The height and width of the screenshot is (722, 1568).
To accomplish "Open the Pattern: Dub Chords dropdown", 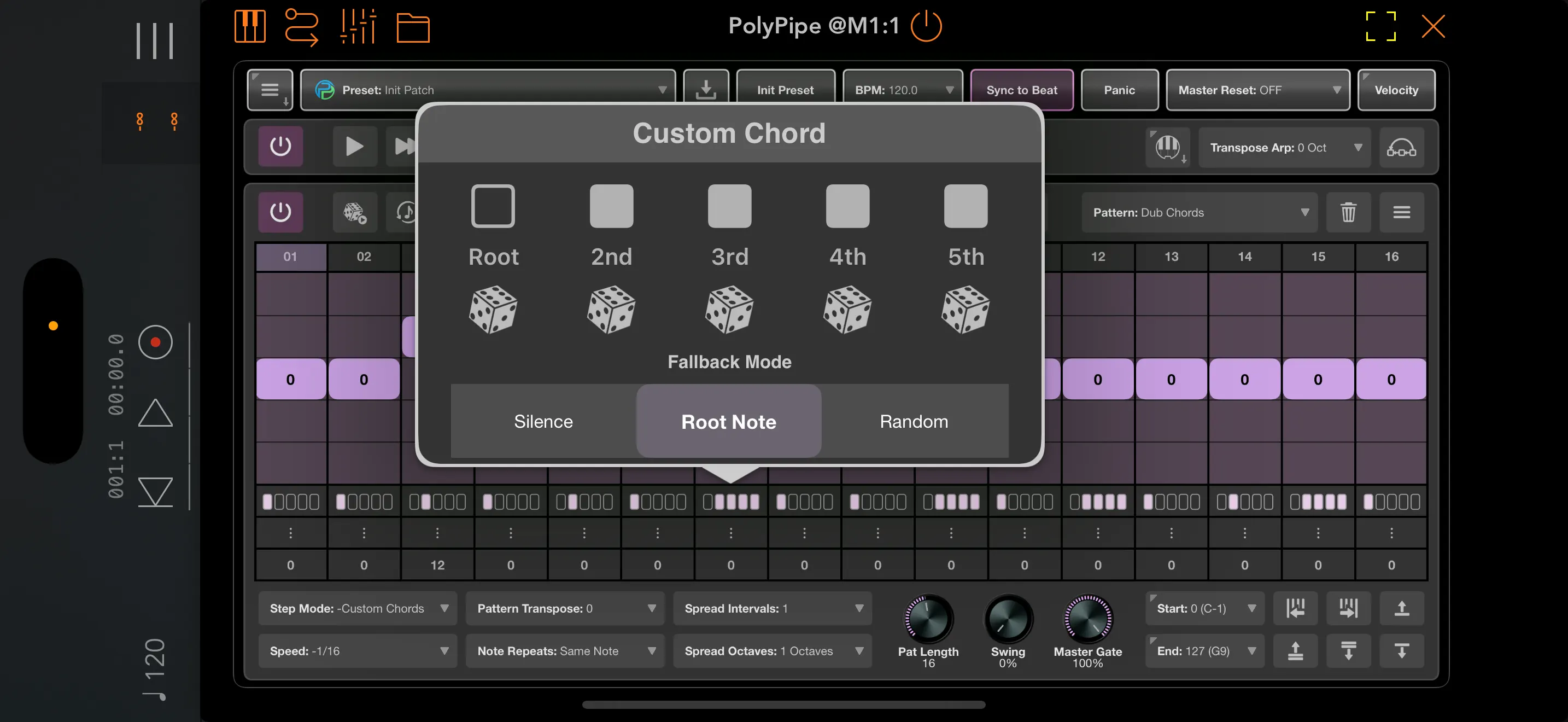I will click(x=1198, y=212).
